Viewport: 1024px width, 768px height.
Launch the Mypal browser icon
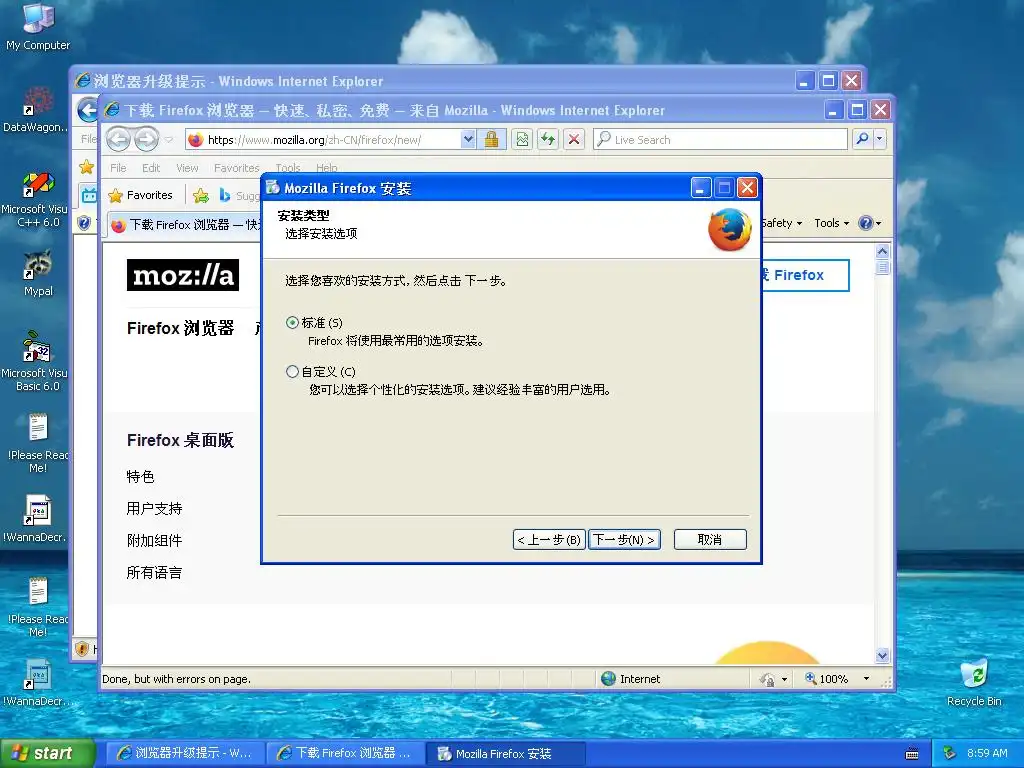[38, 273]
